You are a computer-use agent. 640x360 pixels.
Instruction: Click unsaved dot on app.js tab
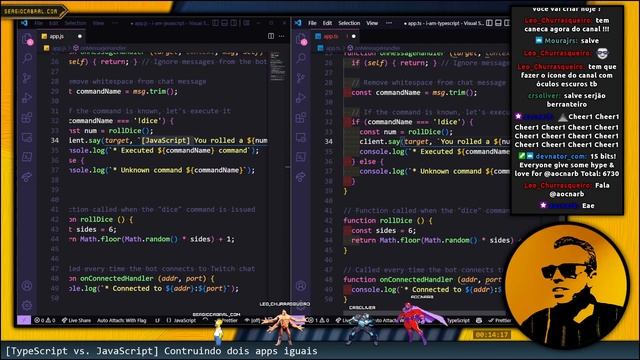coord(80,36)
